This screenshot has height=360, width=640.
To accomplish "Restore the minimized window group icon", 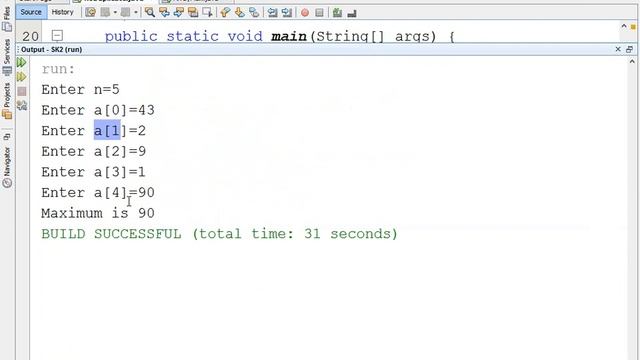I will [7, 136].
